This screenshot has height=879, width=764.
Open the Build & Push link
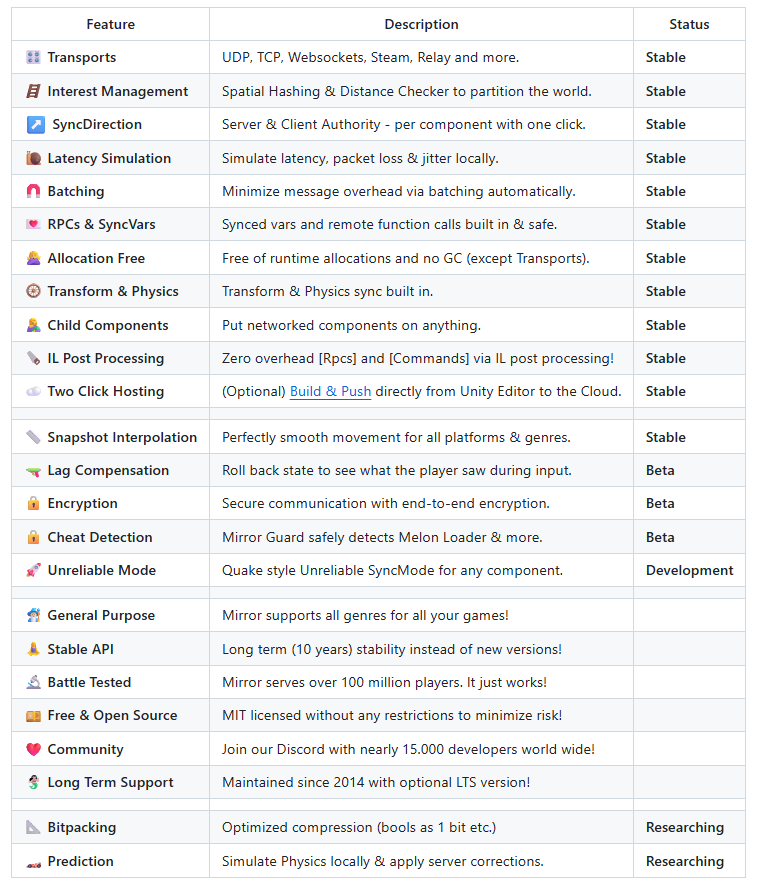330,391
